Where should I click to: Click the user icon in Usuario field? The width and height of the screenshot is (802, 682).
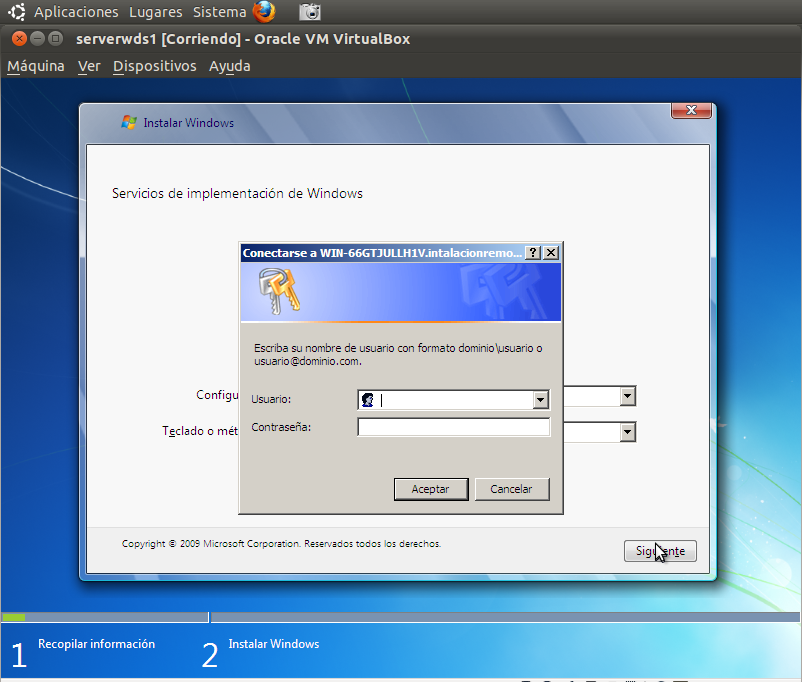368,400
